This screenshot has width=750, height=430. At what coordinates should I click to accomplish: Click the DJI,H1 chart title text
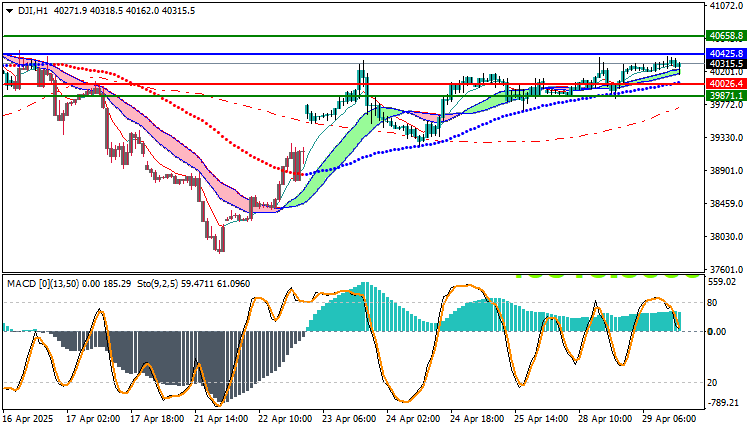[x=33, y=11]
